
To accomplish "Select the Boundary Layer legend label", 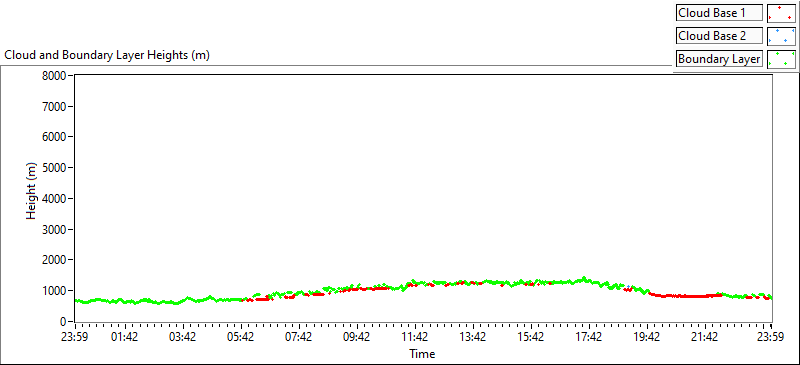I will point(719,59).
